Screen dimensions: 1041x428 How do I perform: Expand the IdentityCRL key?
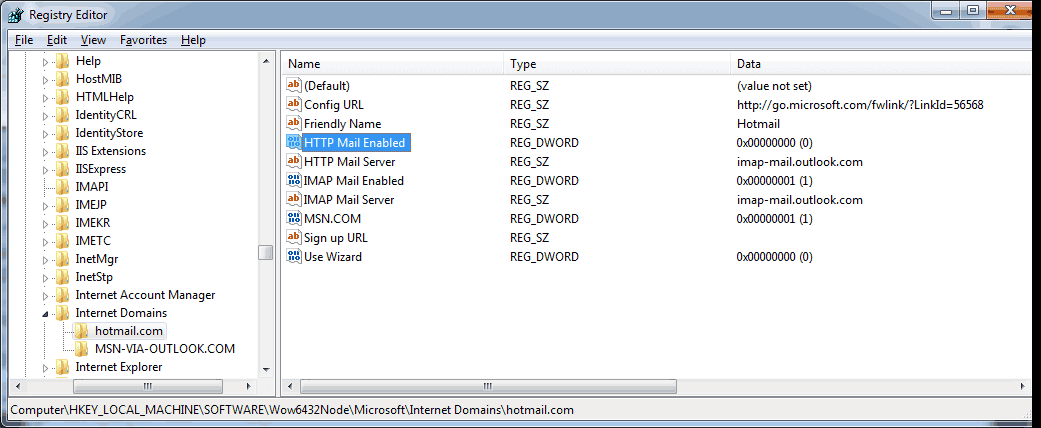[x=46, y=115]
